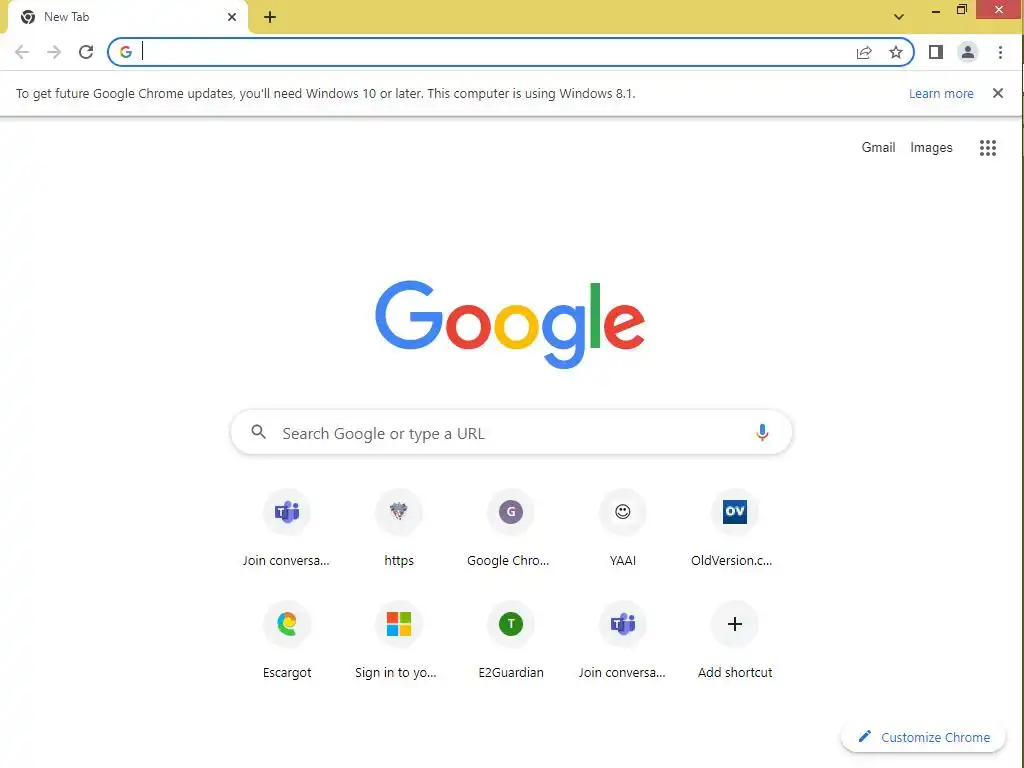Open the https shortcut
The height and width of the screenshot is (768, 1024).
click(x=398, y=528)
